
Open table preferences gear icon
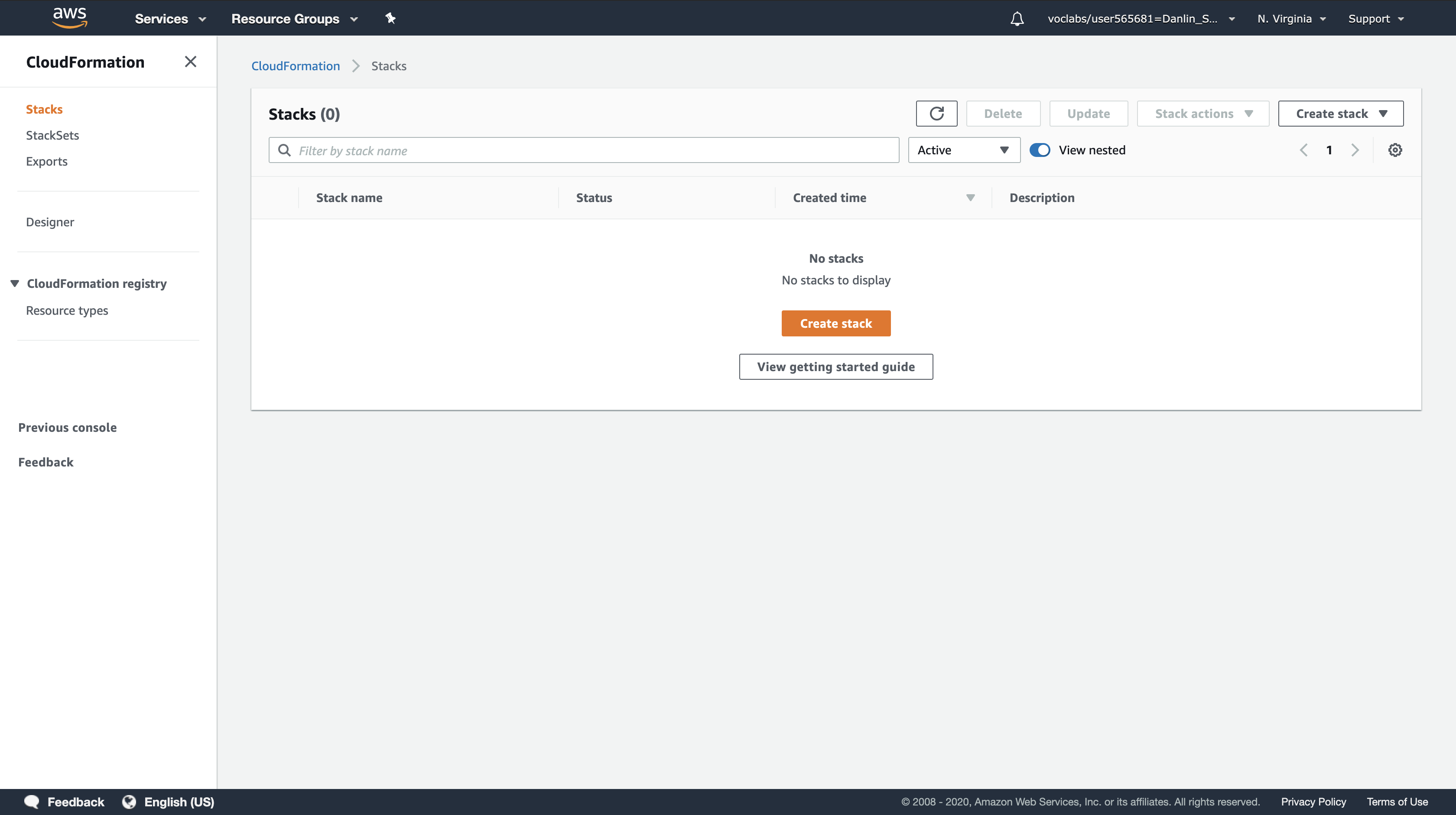pos(1394,150)
